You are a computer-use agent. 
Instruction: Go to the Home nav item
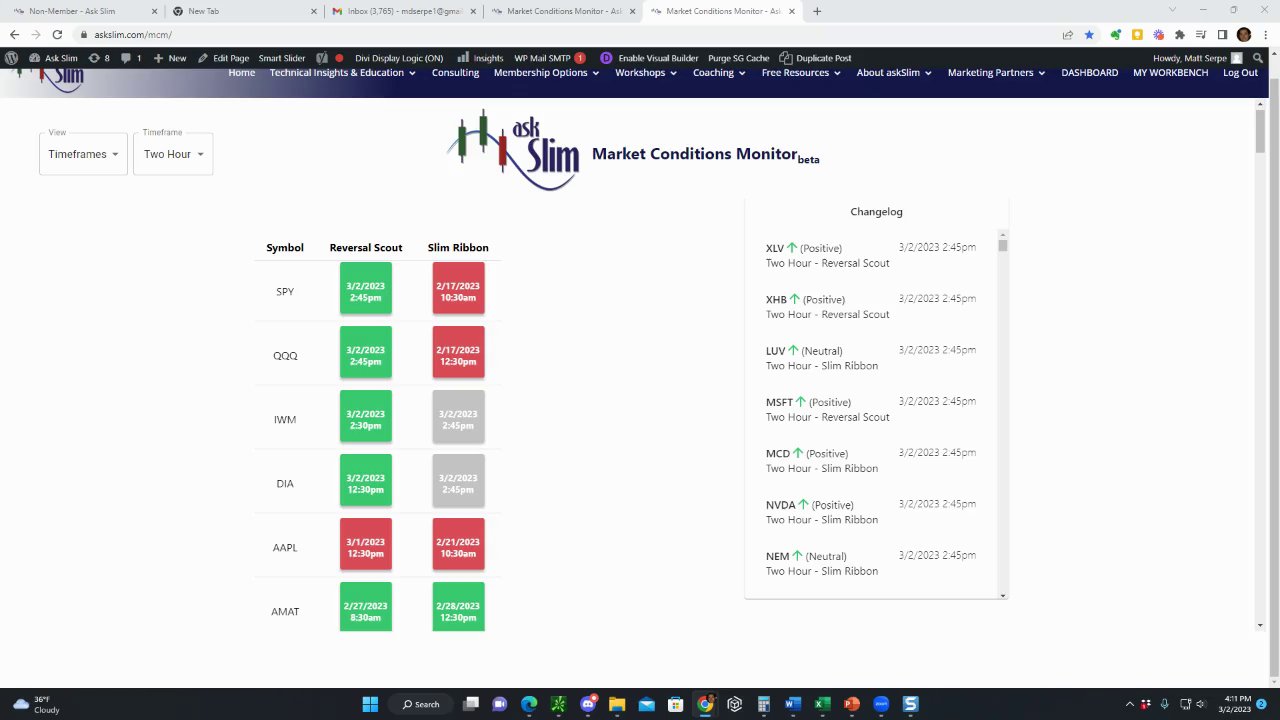tap(241, 73)
